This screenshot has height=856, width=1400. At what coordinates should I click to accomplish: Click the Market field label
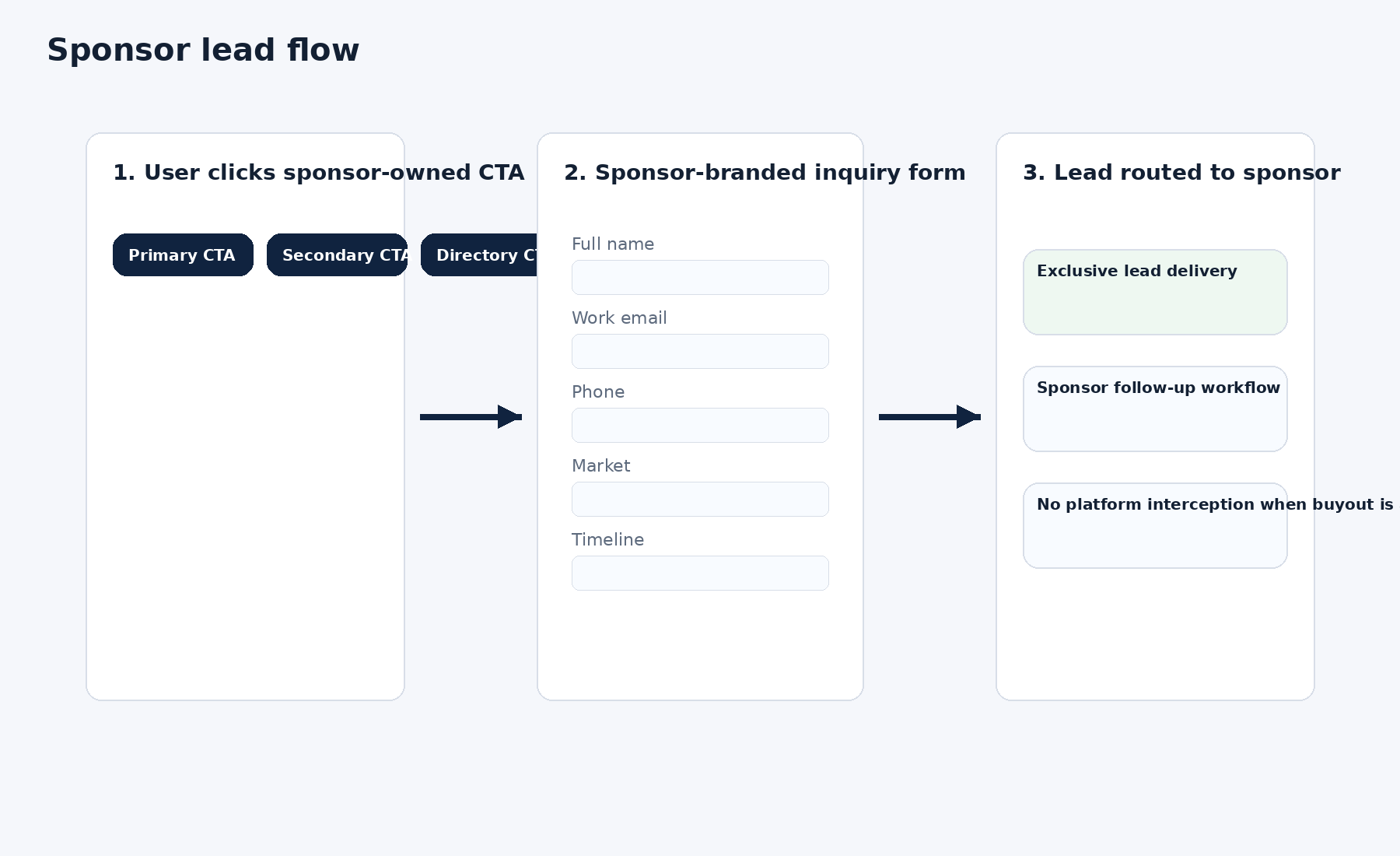coord(600,465)
